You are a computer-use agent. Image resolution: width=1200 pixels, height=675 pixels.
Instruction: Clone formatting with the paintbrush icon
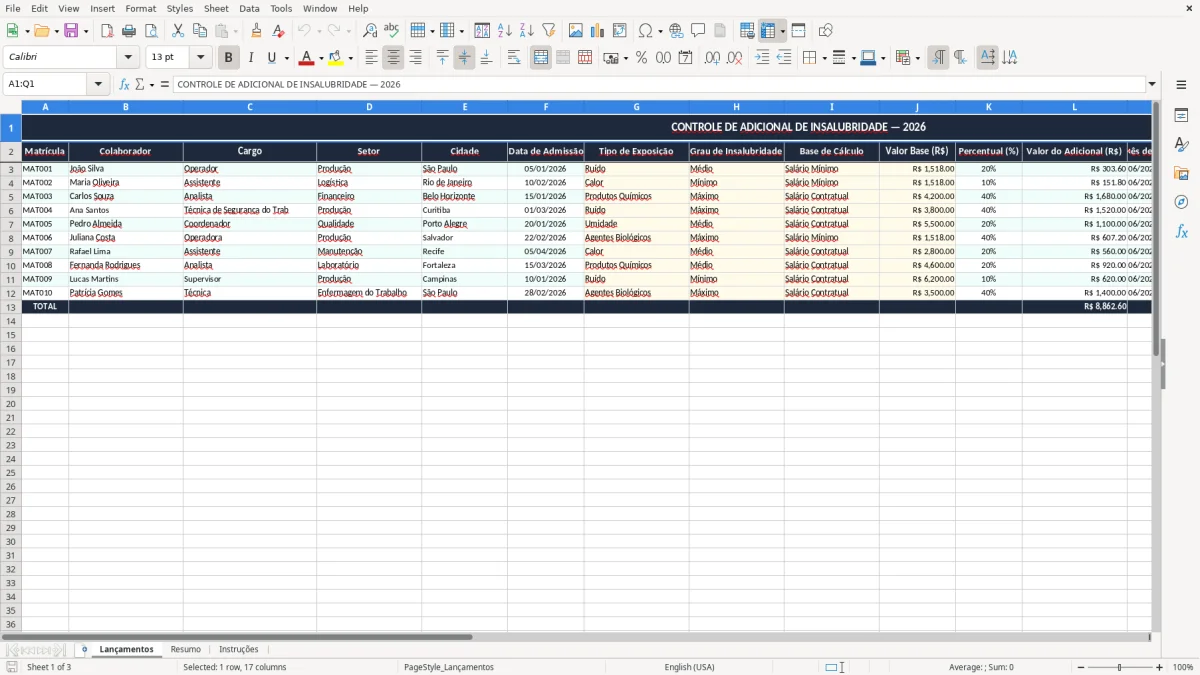[x=257, y=31]
